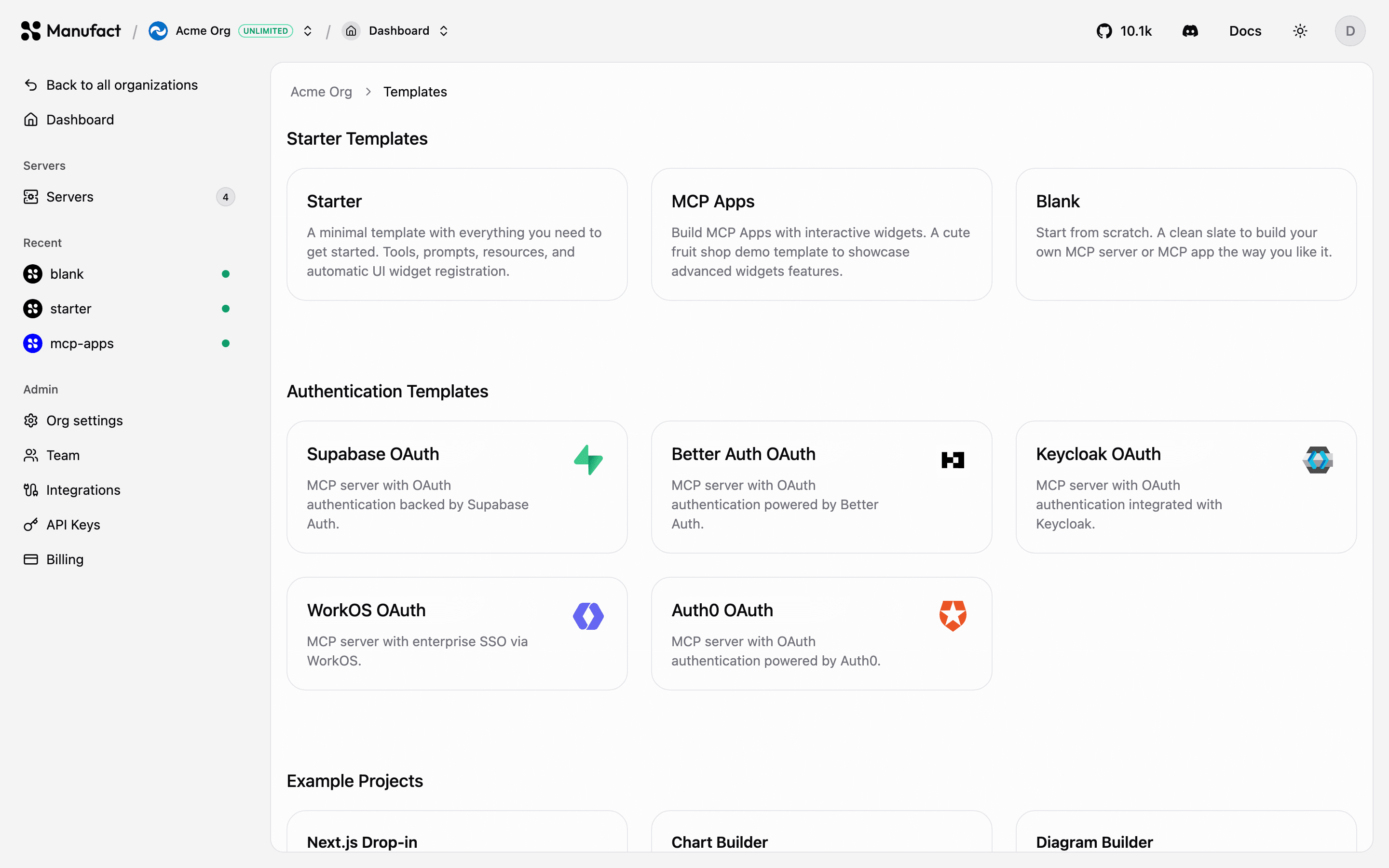This screenshot has height=868, width=1389.
Task: Open the recent blank server
Action: (x=129, y=274)
